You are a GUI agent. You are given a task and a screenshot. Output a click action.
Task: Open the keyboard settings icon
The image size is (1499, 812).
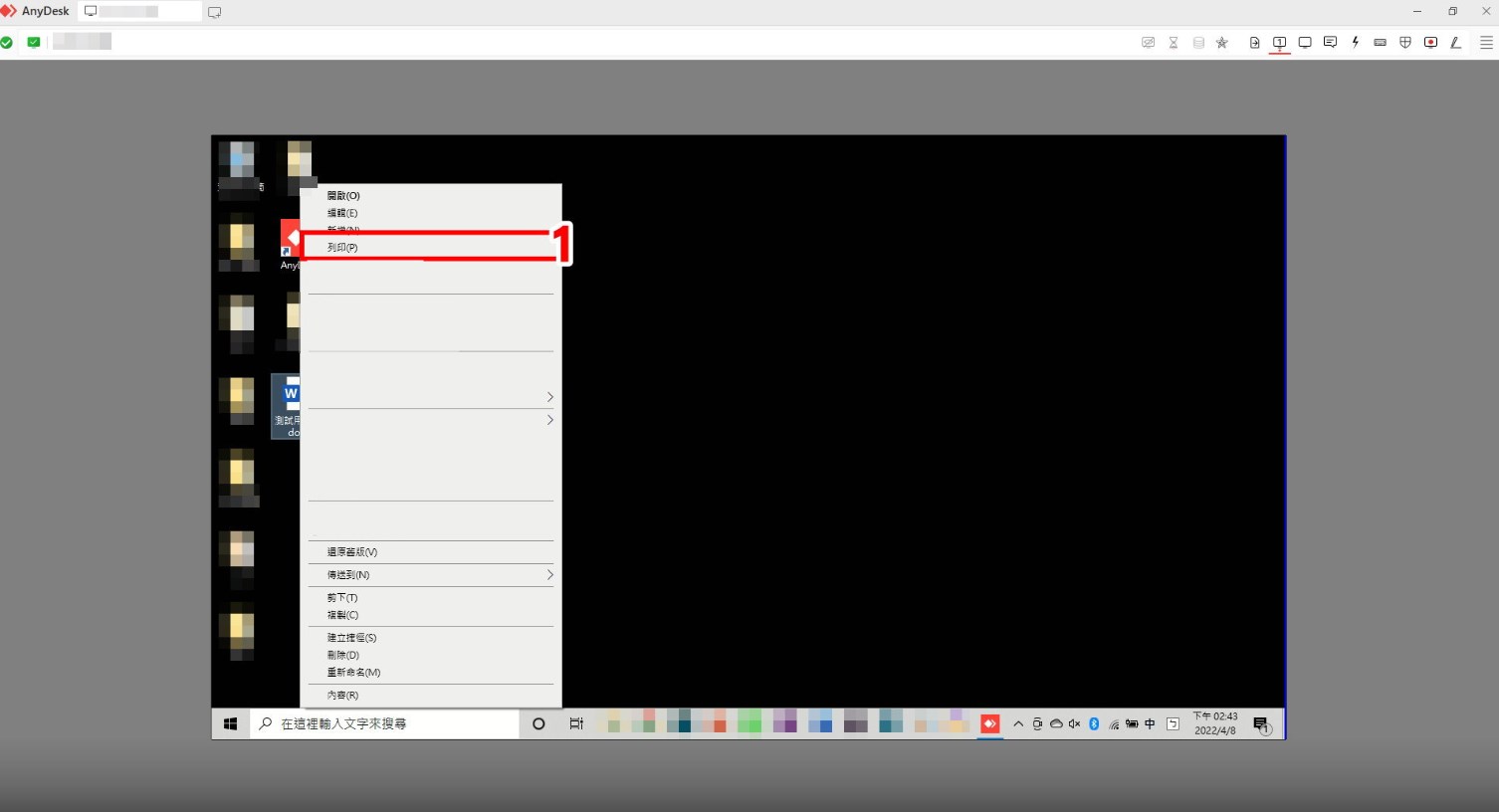(1380, 43)
